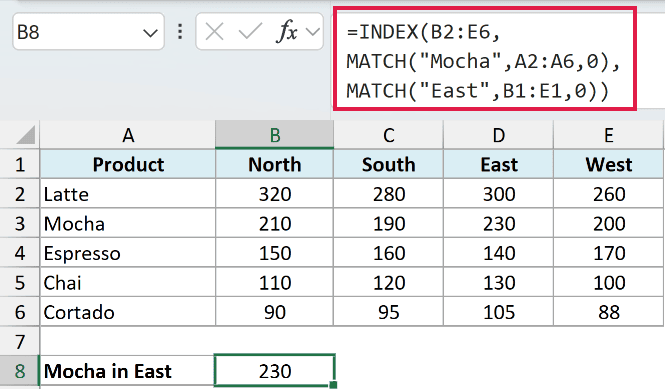
Task: Select column E header
Action: click(x=608, y=135)
